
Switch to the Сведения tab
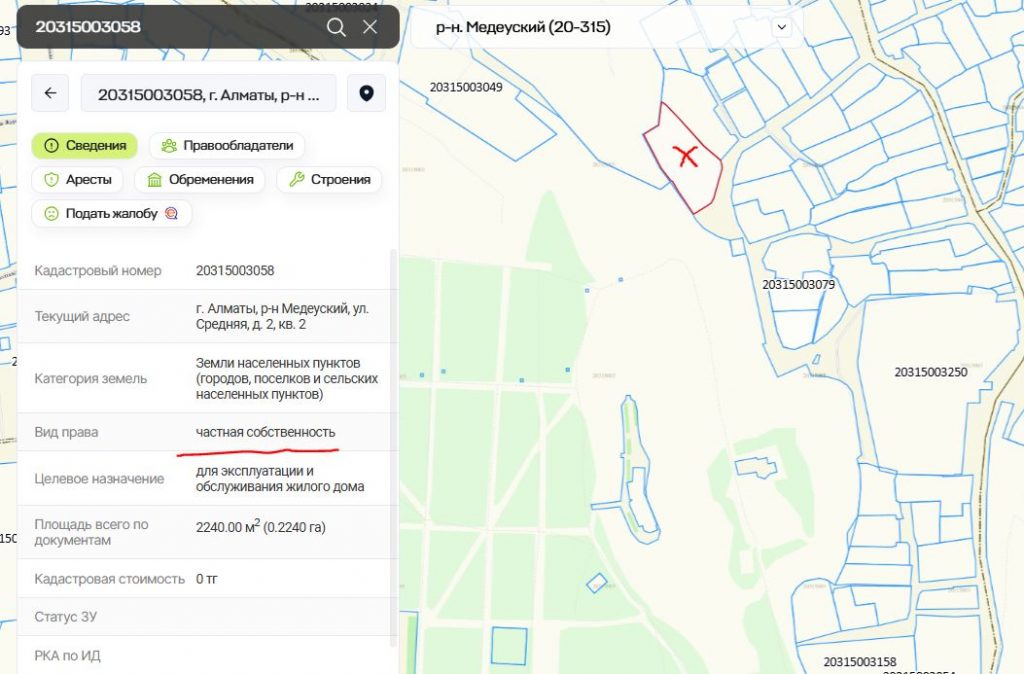(x=84, y=145)
